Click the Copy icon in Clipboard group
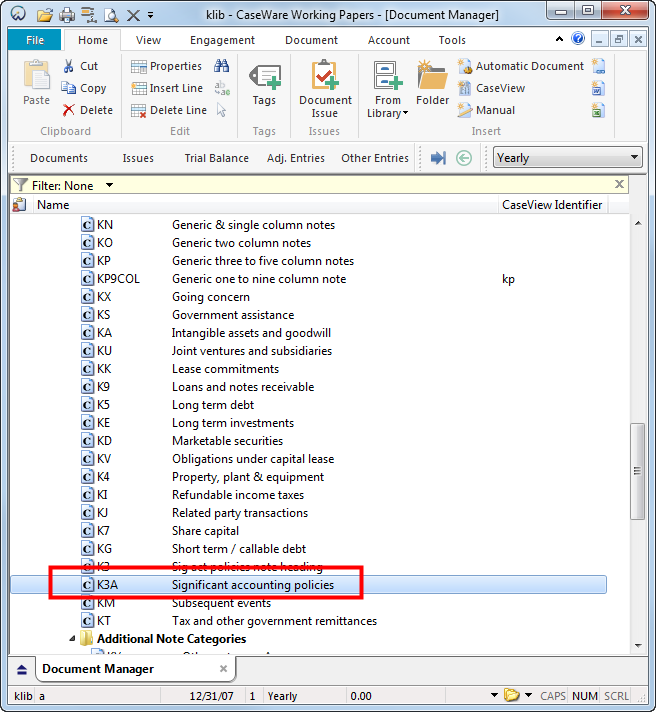 tap(69, 88)
